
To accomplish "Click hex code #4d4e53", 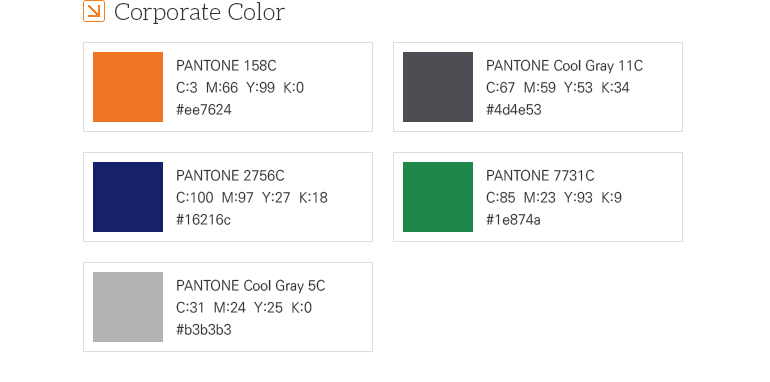I will coord(514,109).
